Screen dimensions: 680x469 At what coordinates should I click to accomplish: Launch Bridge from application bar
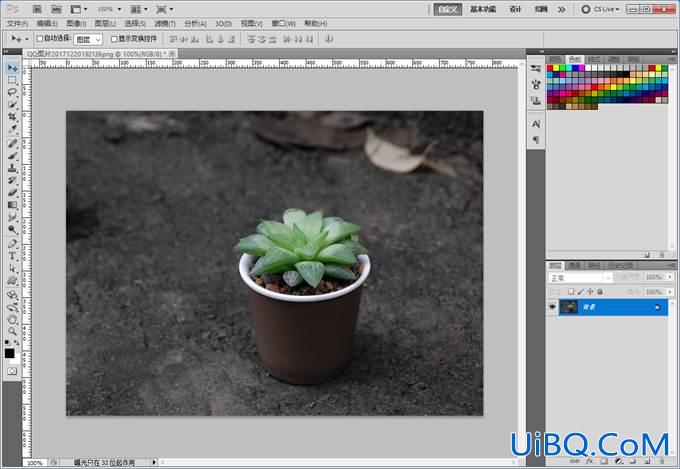pyautogui.click(x=37, y=9)
